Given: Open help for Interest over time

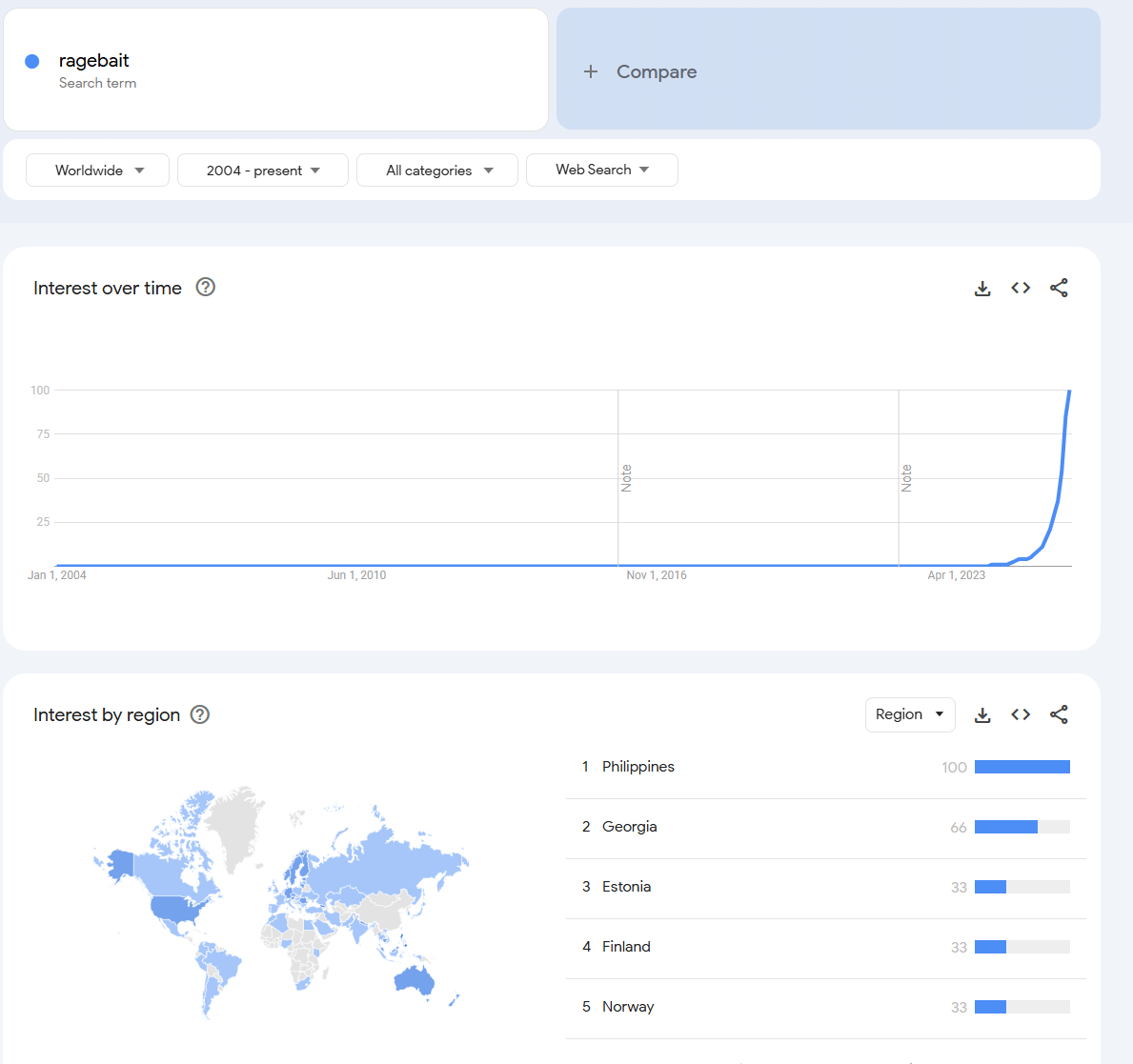Looking at the screenshot, I should point(206,288).
